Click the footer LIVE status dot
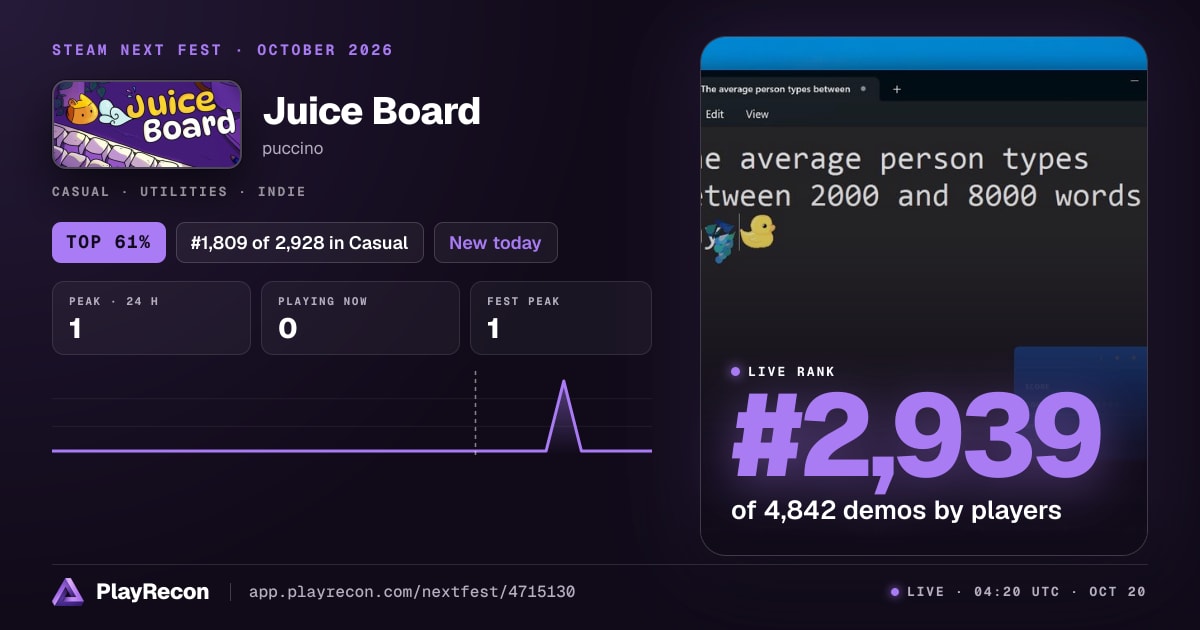Image resolution: width=1200 pixels, height=630 pixels. click(x=895, y=592)
